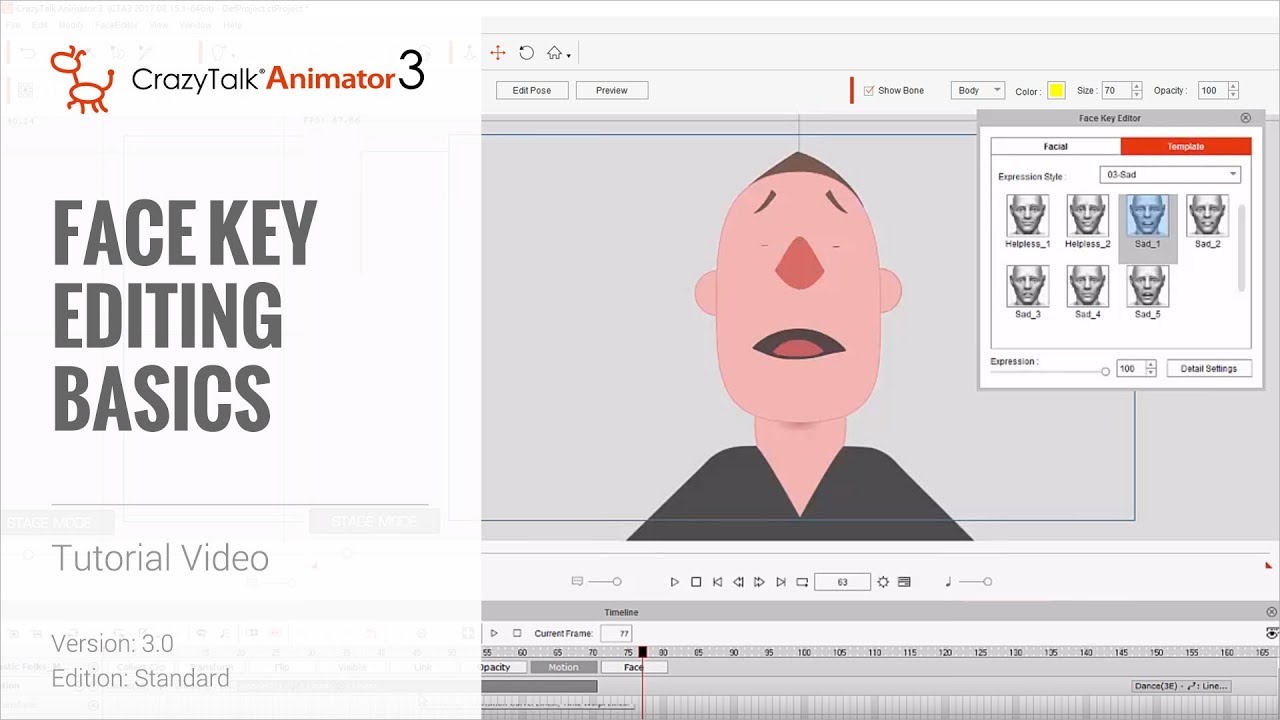Click the Timeline play button
Viewport: 1280px width, 720px height.
(494, 633)
